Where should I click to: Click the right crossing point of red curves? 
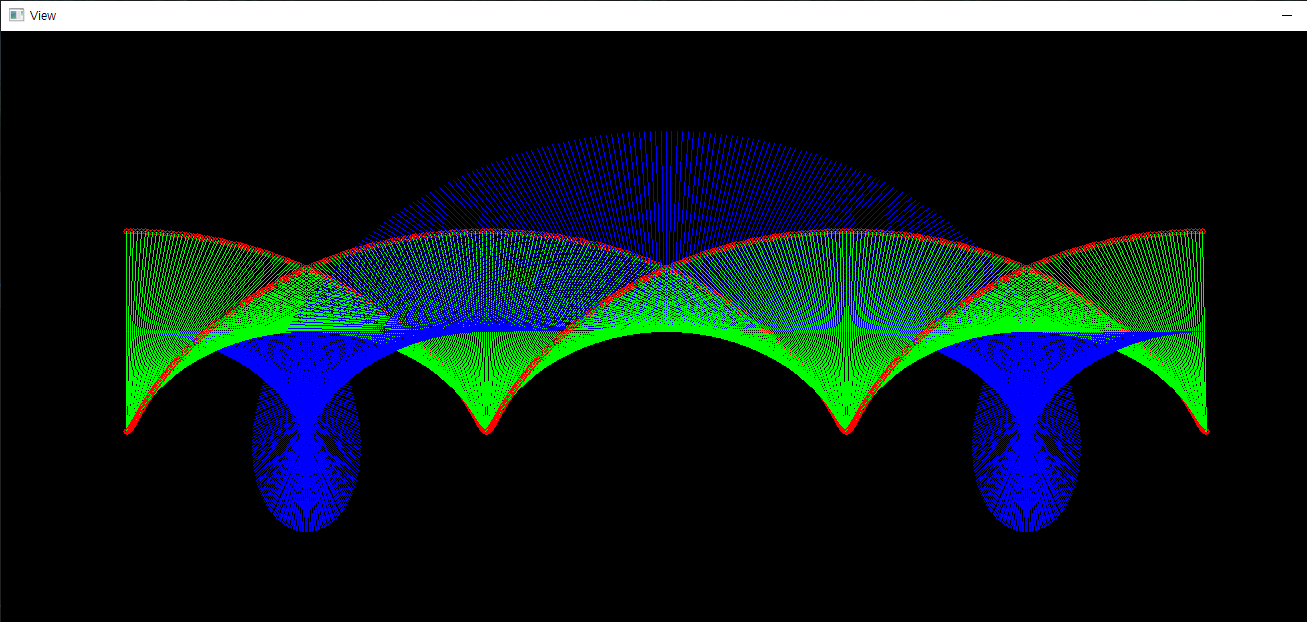click(x=1026, y=267)
